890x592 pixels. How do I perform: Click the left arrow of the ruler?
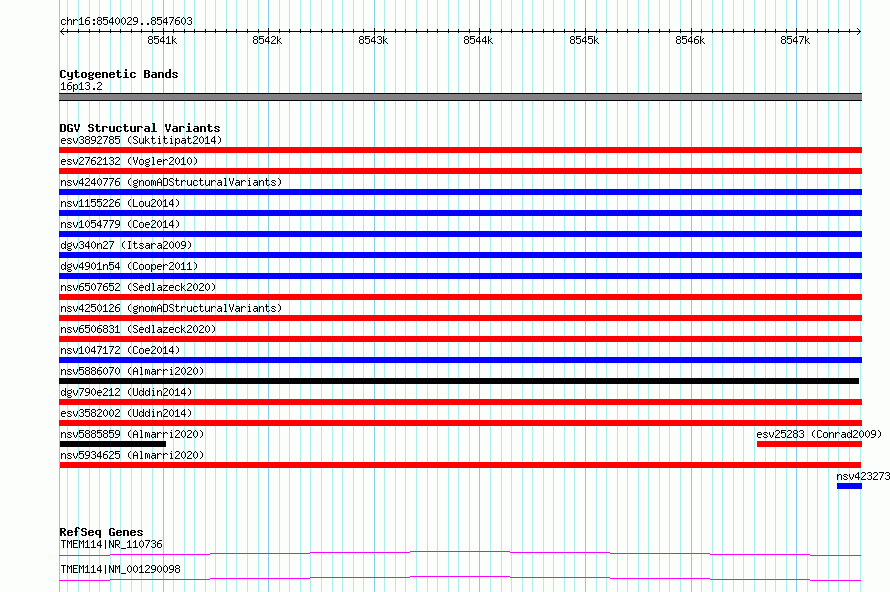[x=62, y=31]
